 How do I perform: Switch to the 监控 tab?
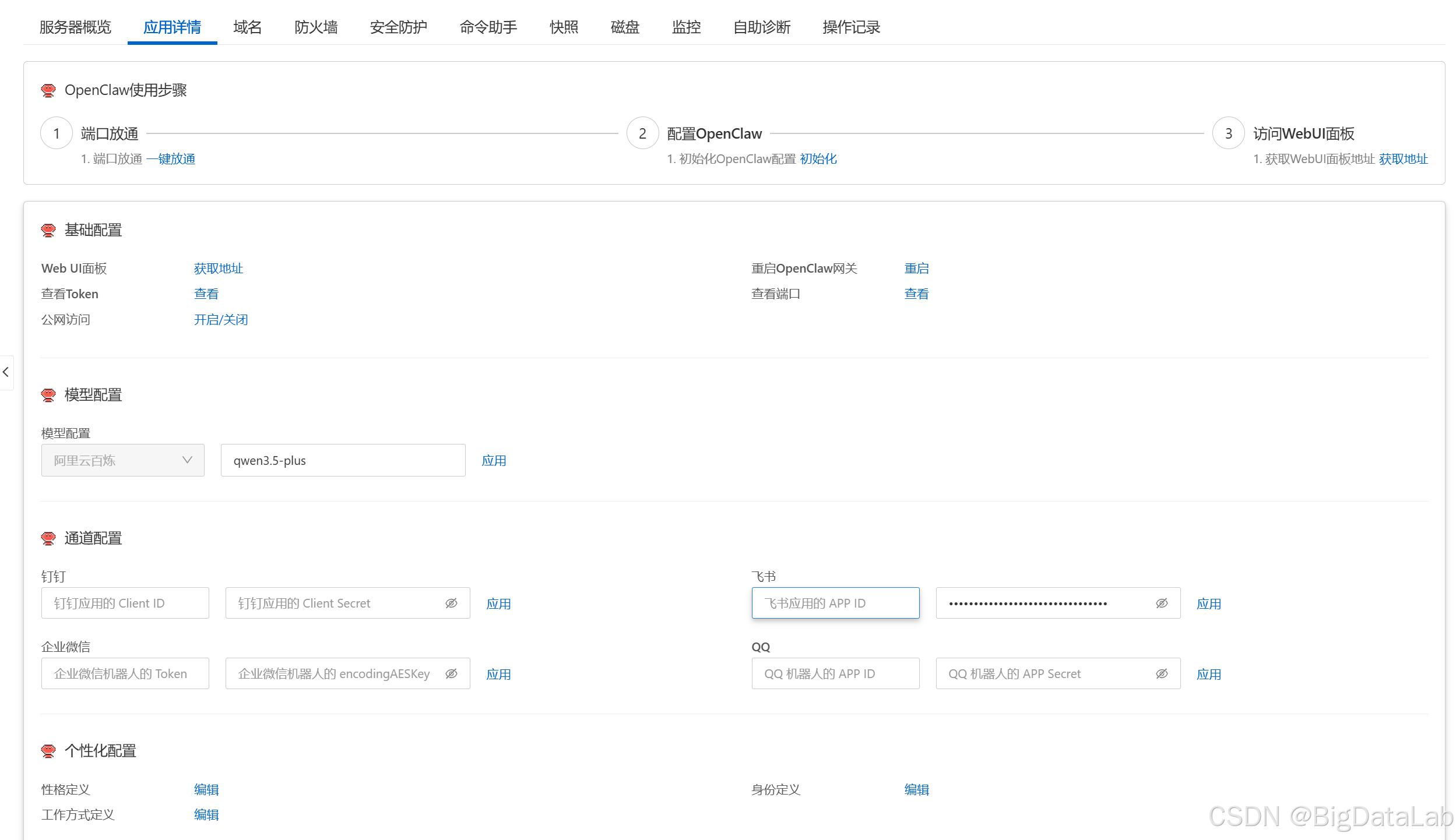click(x=686, y=27)
